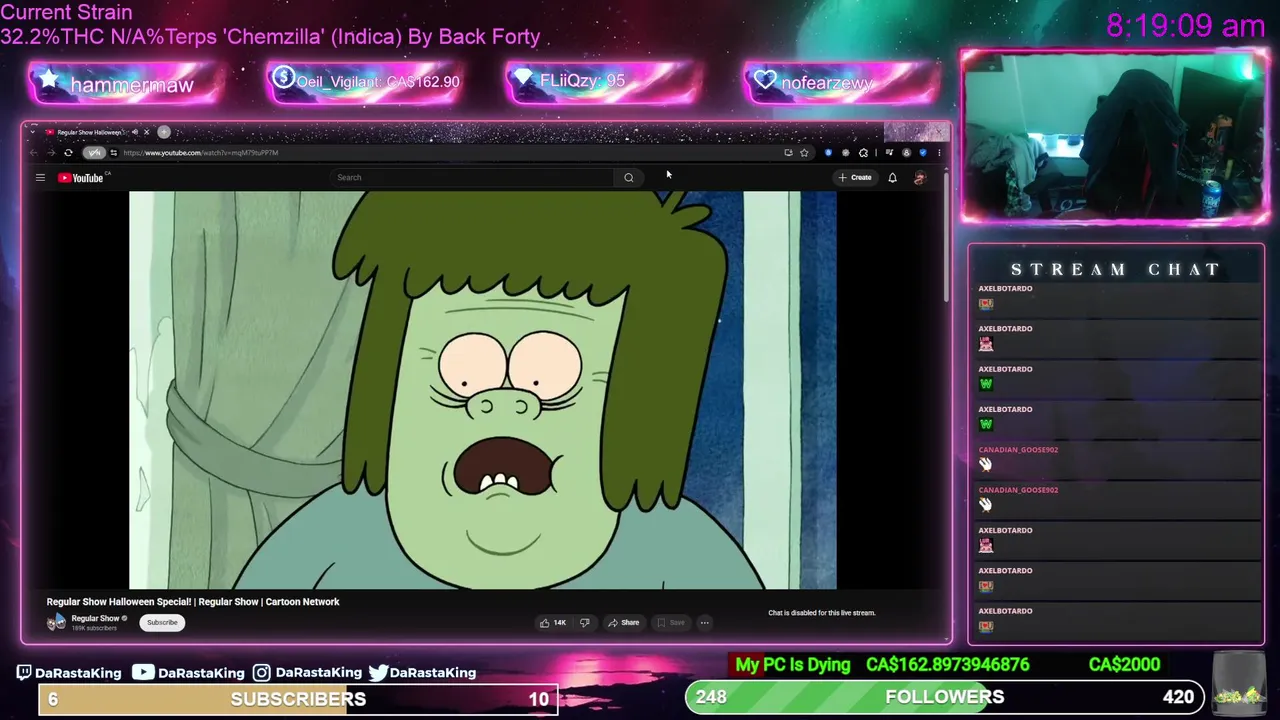
Task: Bookmark this page with the star icon
Action: coord(804,153)
